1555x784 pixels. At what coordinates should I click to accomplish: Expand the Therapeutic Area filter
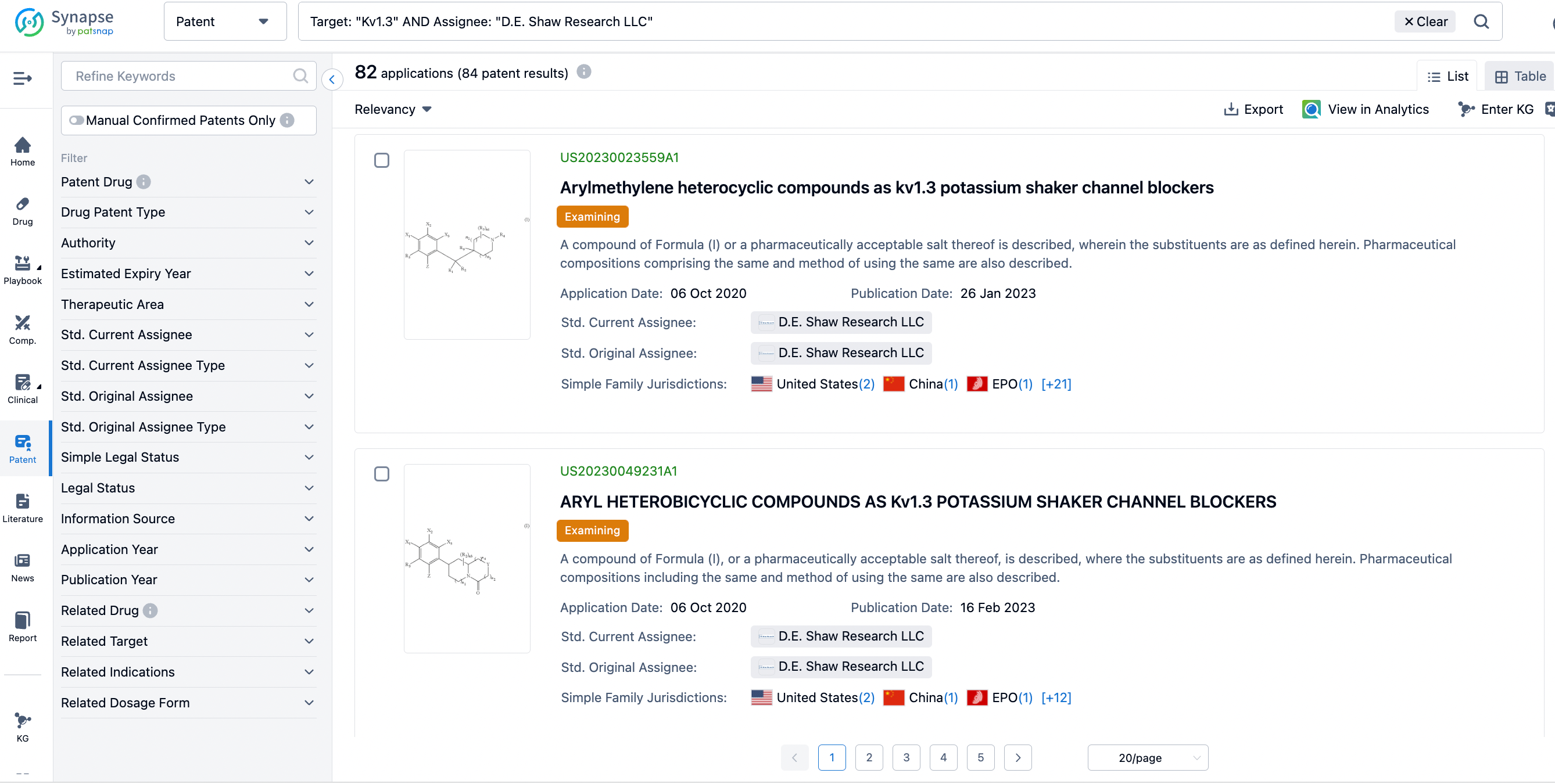188,304
